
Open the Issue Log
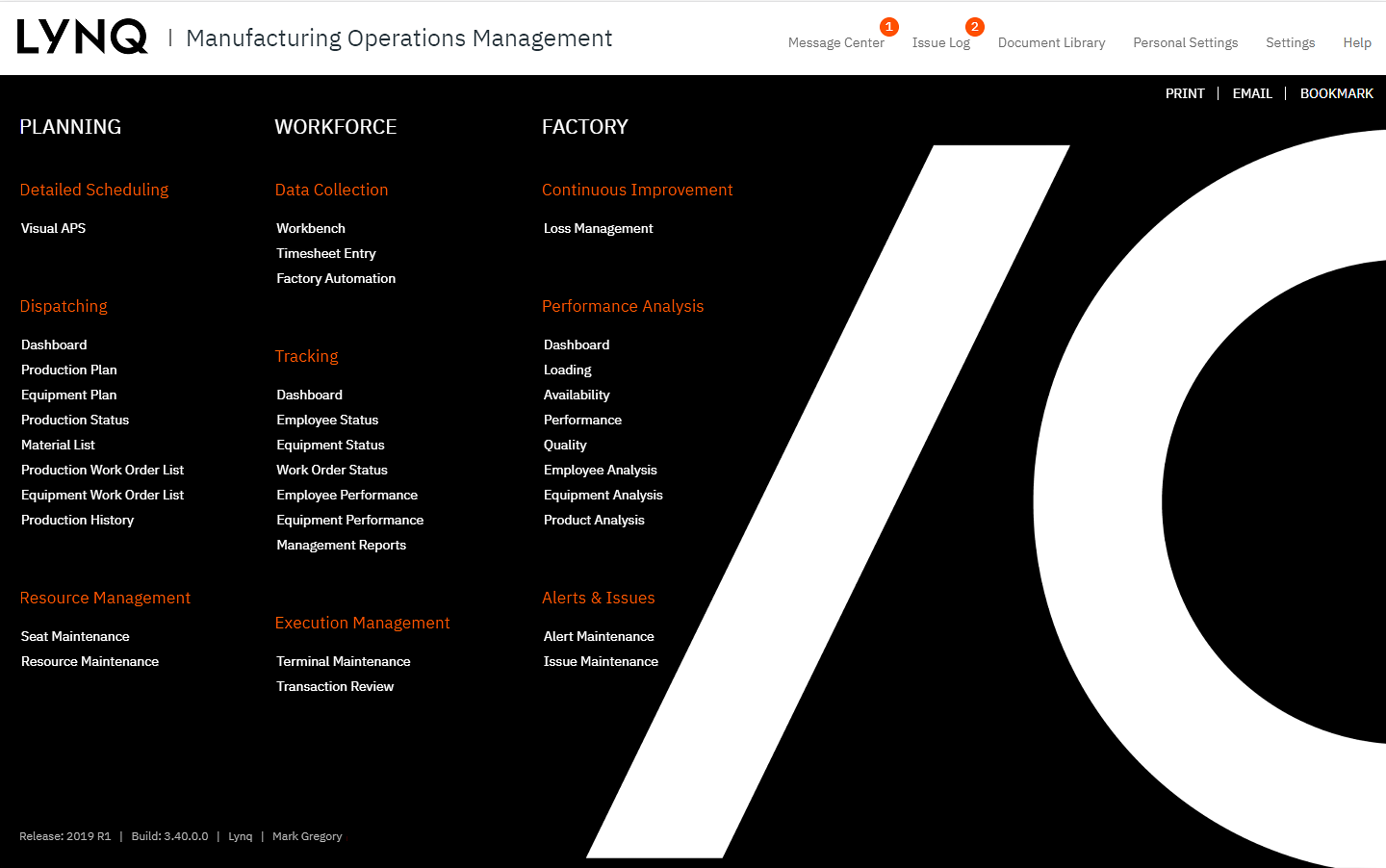(940, 42)
